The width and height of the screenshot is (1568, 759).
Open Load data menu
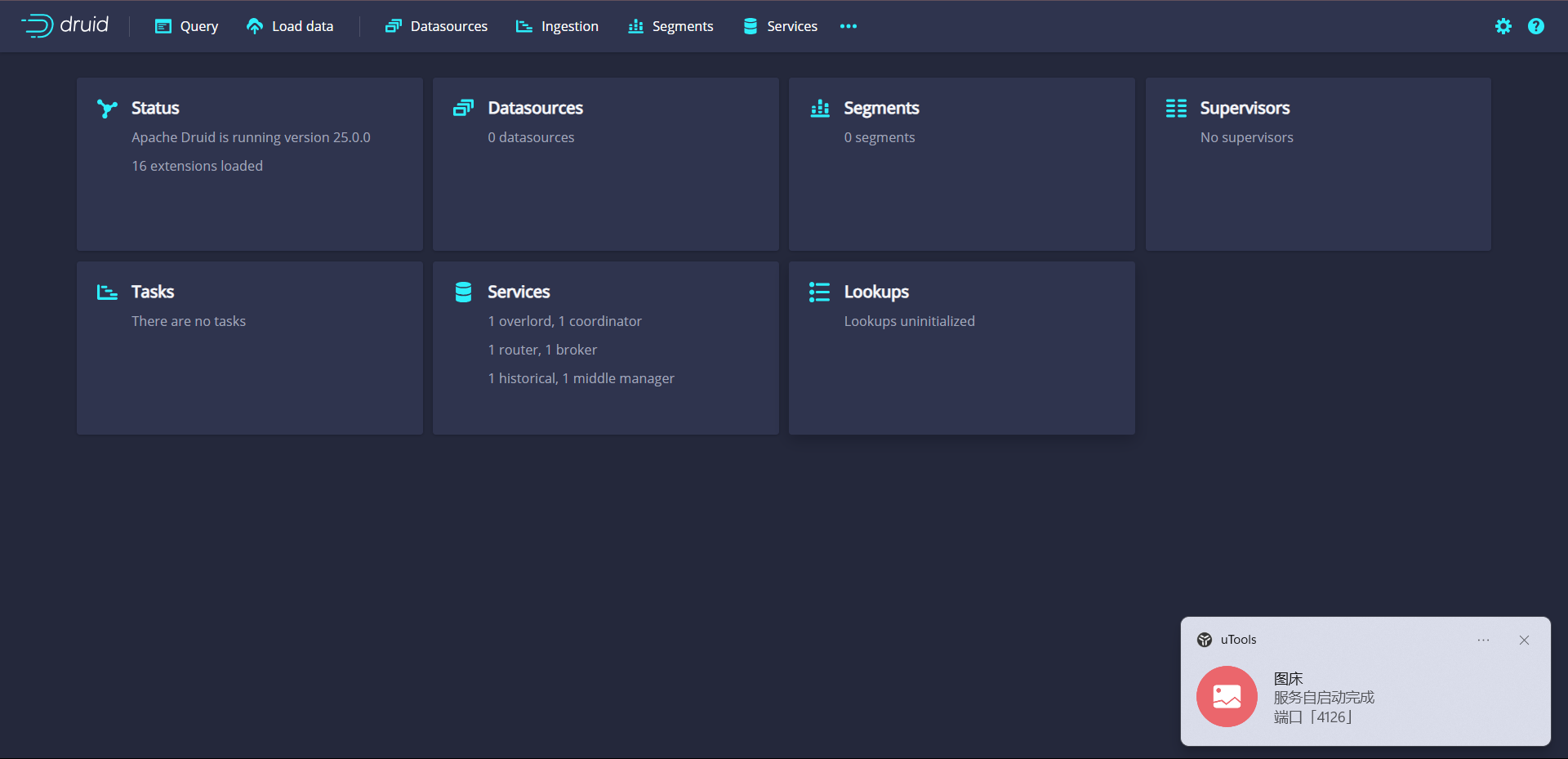tap(290, 26)
